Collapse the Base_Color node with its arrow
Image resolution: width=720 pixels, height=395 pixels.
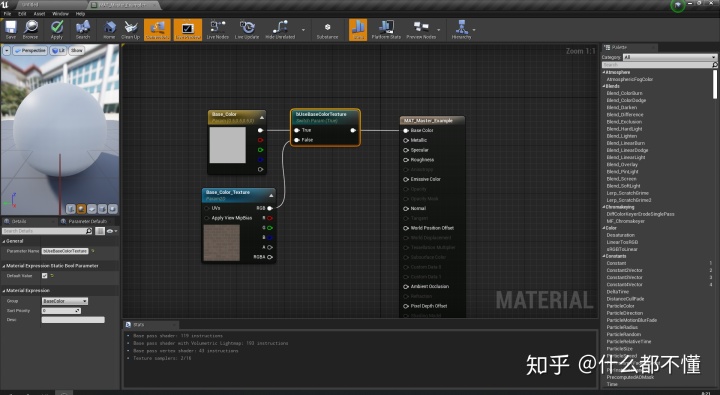[x=262, y=118]
